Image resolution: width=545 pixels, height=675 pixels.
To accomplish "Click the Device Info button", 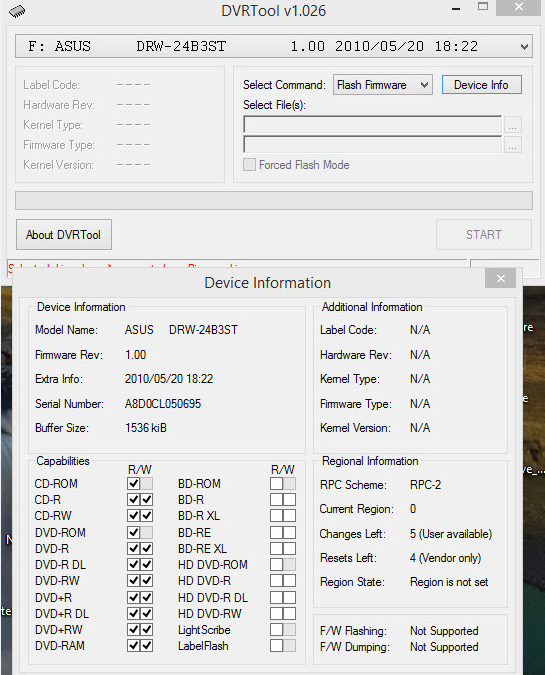I will [481, 85].
